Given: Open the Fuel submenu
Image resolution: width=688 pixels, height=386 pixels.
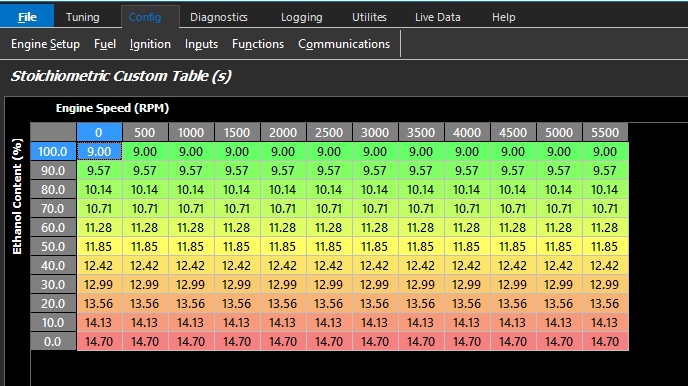Looking at the screenshot, I should coord(105,44).
